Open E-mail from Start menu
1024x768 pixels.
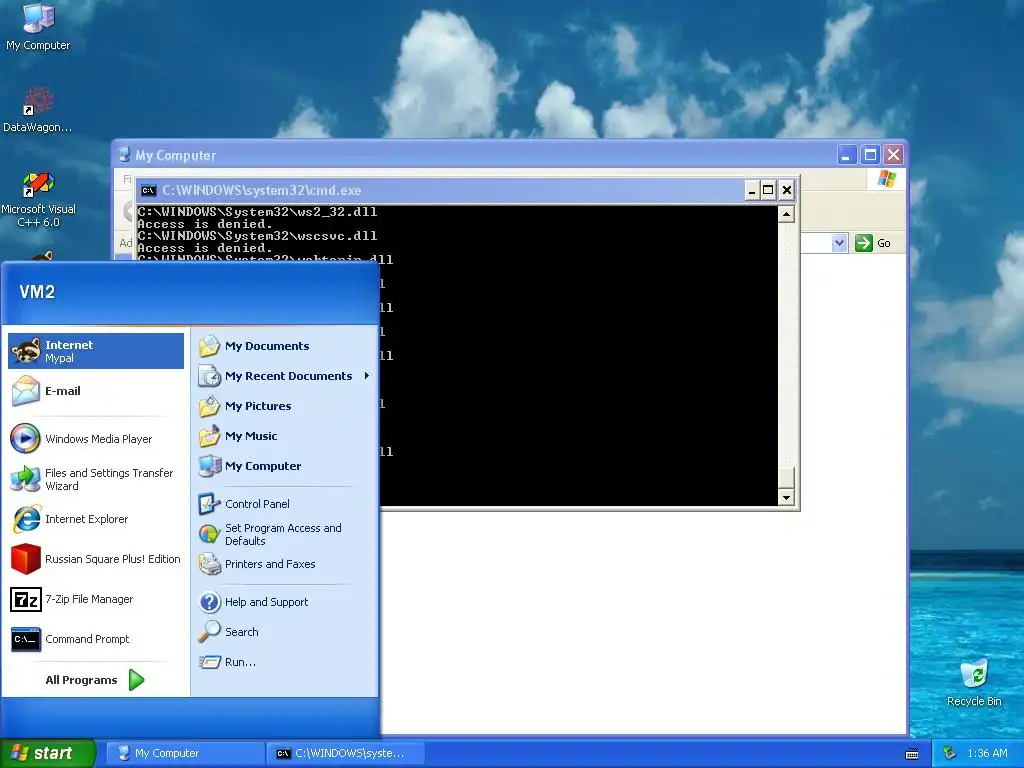coord(96,391)
